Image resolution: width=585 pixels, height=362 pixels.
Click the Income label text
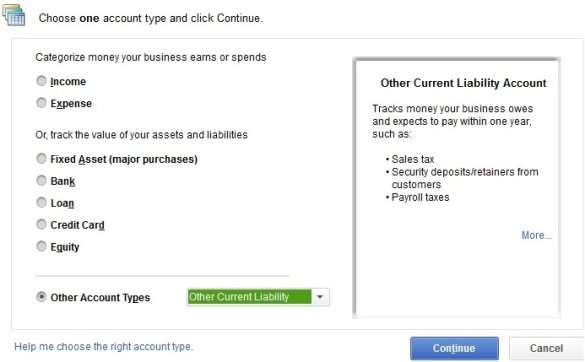(68, 81)
